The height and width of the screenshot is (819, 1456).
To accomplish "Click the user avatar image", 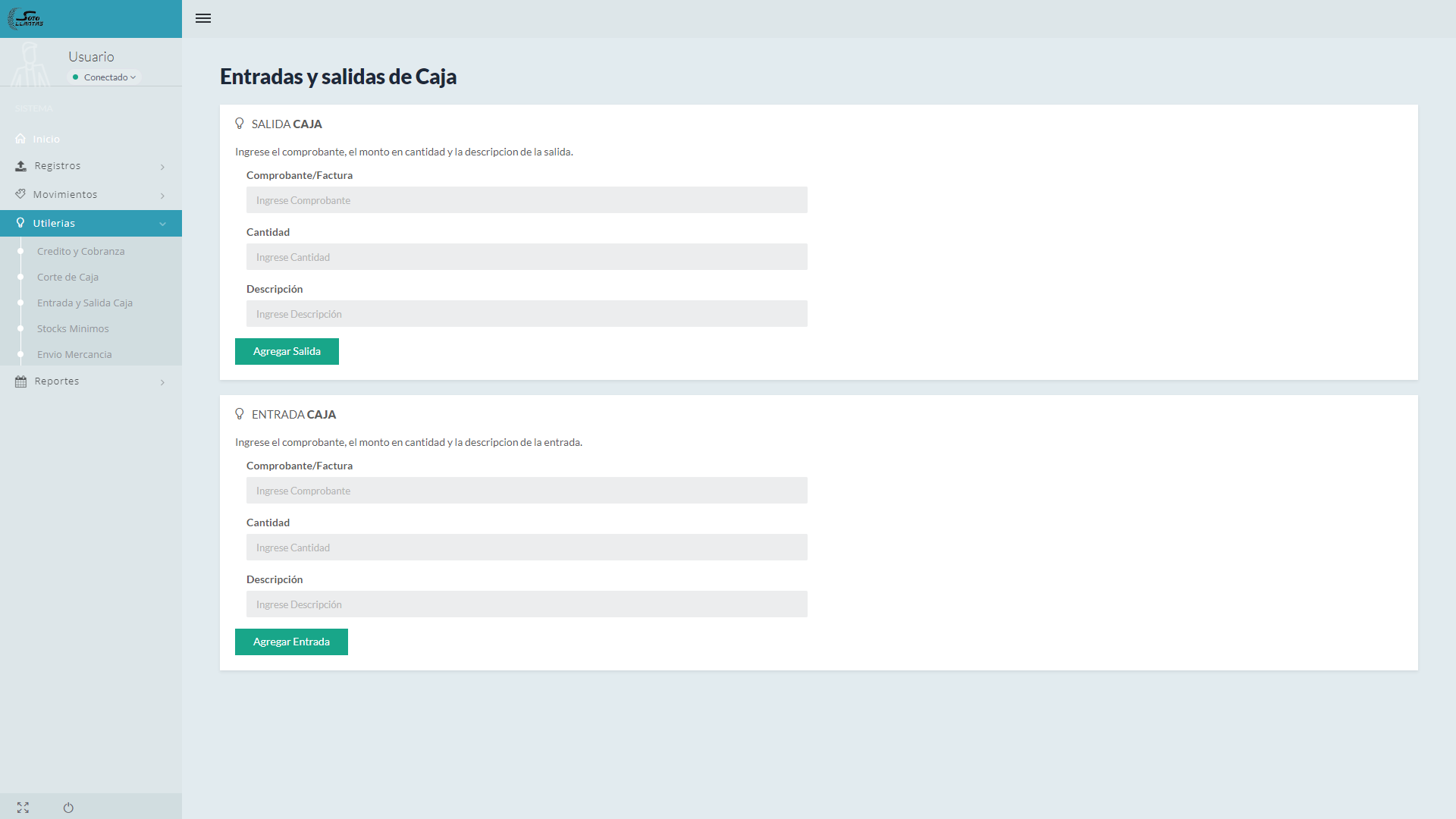I will click(30, 64).
